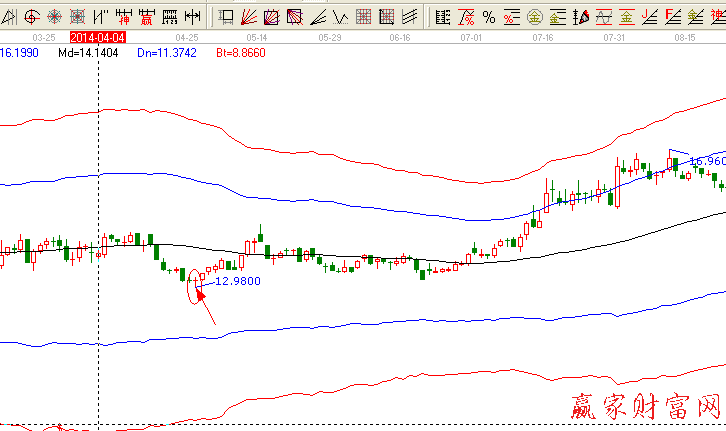Click the red compass star tool
The width and height of the screenshot is (726, 431).
point(55,17)
